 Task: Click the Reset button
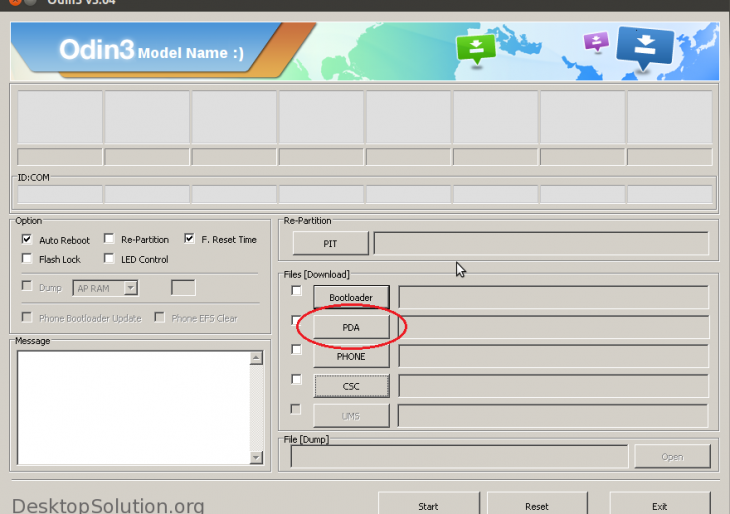point(537,506)
